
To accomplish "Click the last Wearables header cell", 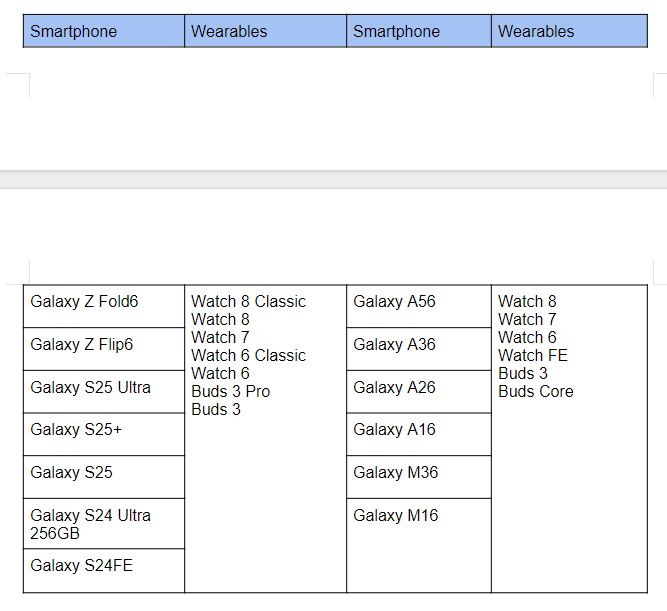I will click(x=570, y=31).
